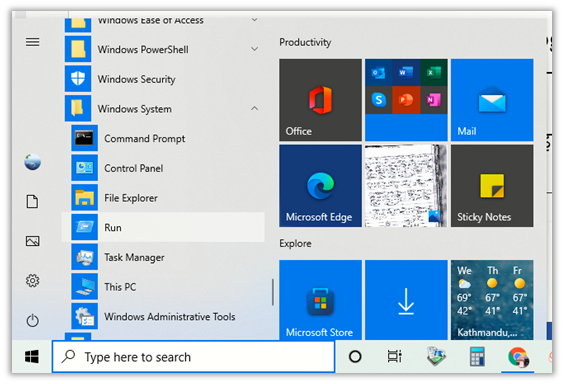The width and height of the screenshot is (564, 384).
Task: Open Task View on the taskbar
Action: click(x=395, y=357)
